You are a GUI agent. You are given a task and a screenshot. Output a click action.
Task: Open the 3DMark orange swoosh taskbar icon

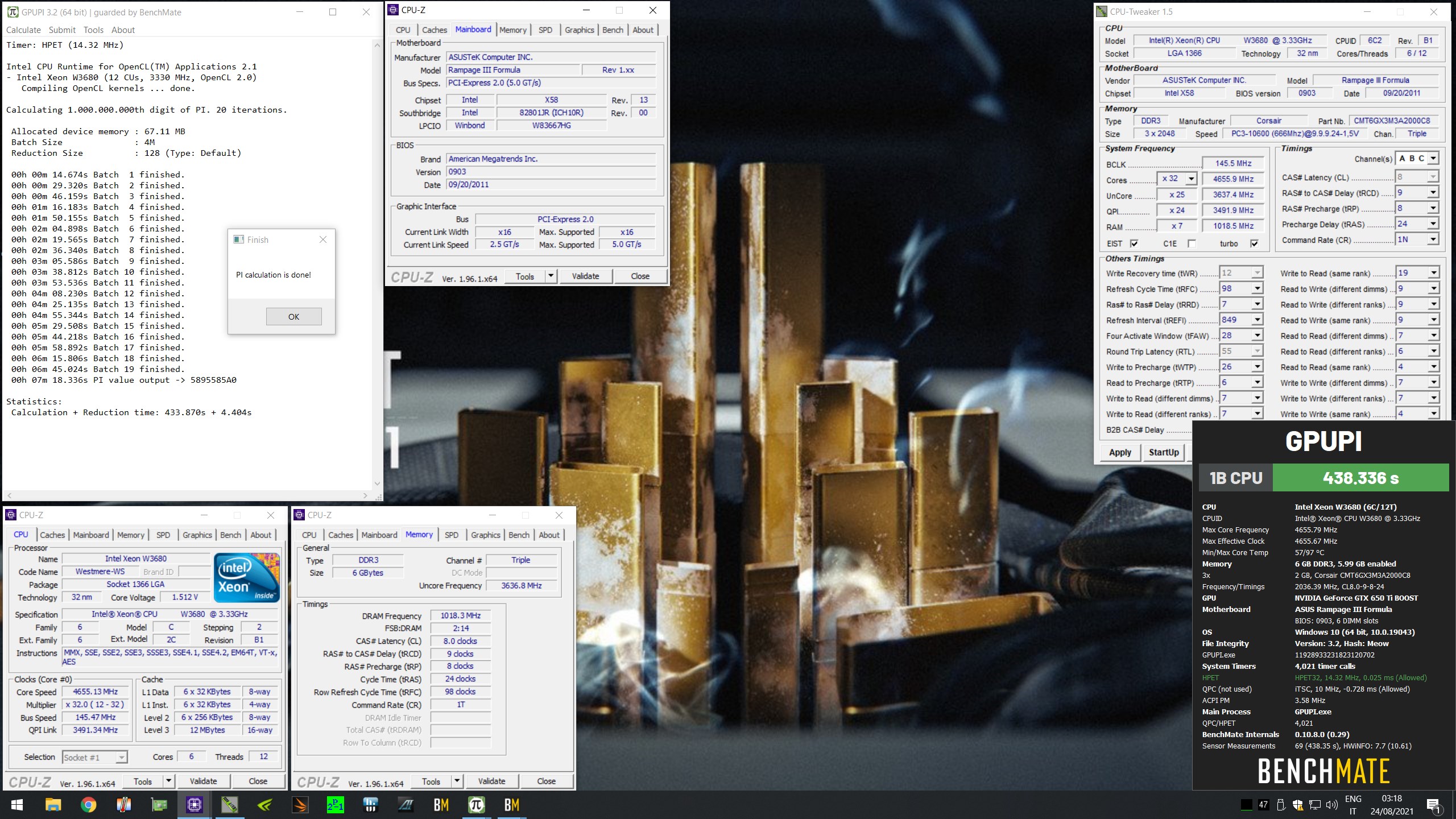point(300,805)
